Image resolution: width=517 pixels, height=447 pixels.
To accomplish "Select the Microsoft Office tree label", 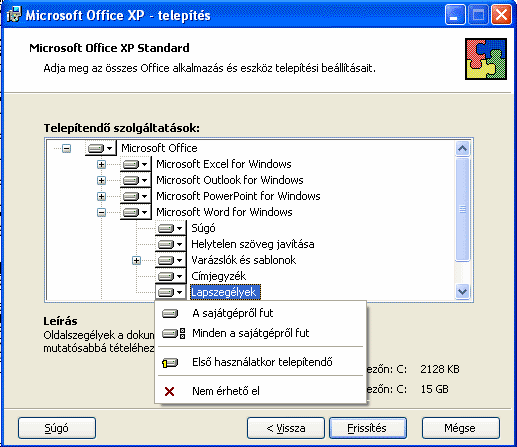I will 159,148.
